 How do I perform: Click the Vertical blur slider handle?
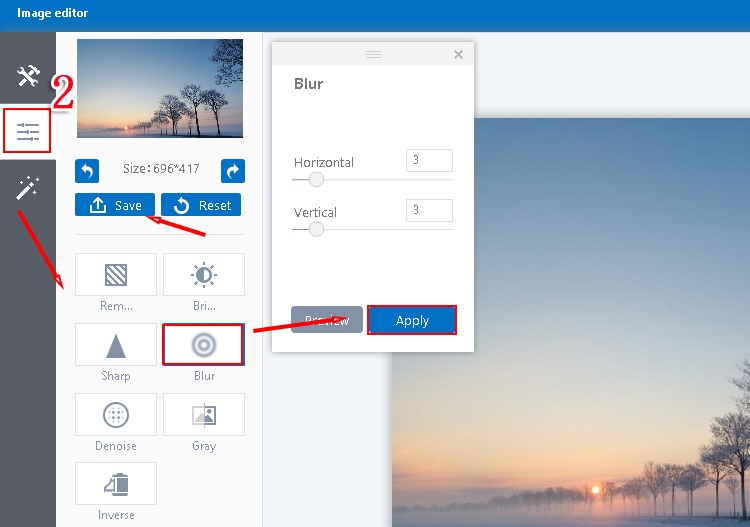click(x=316, y=230)
